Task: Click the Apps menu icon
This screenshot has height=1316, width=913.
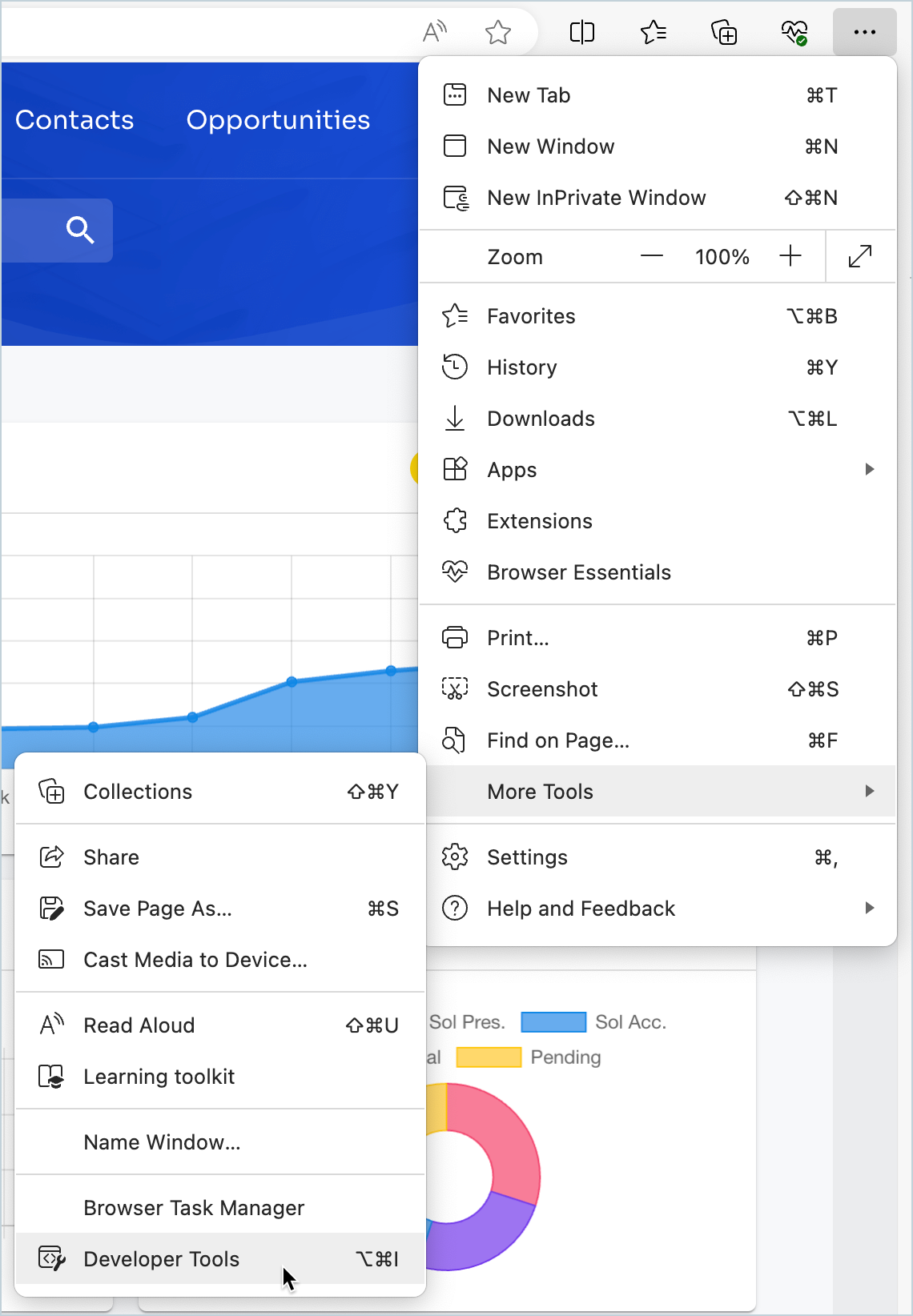Action: click(x=455, y=469)
